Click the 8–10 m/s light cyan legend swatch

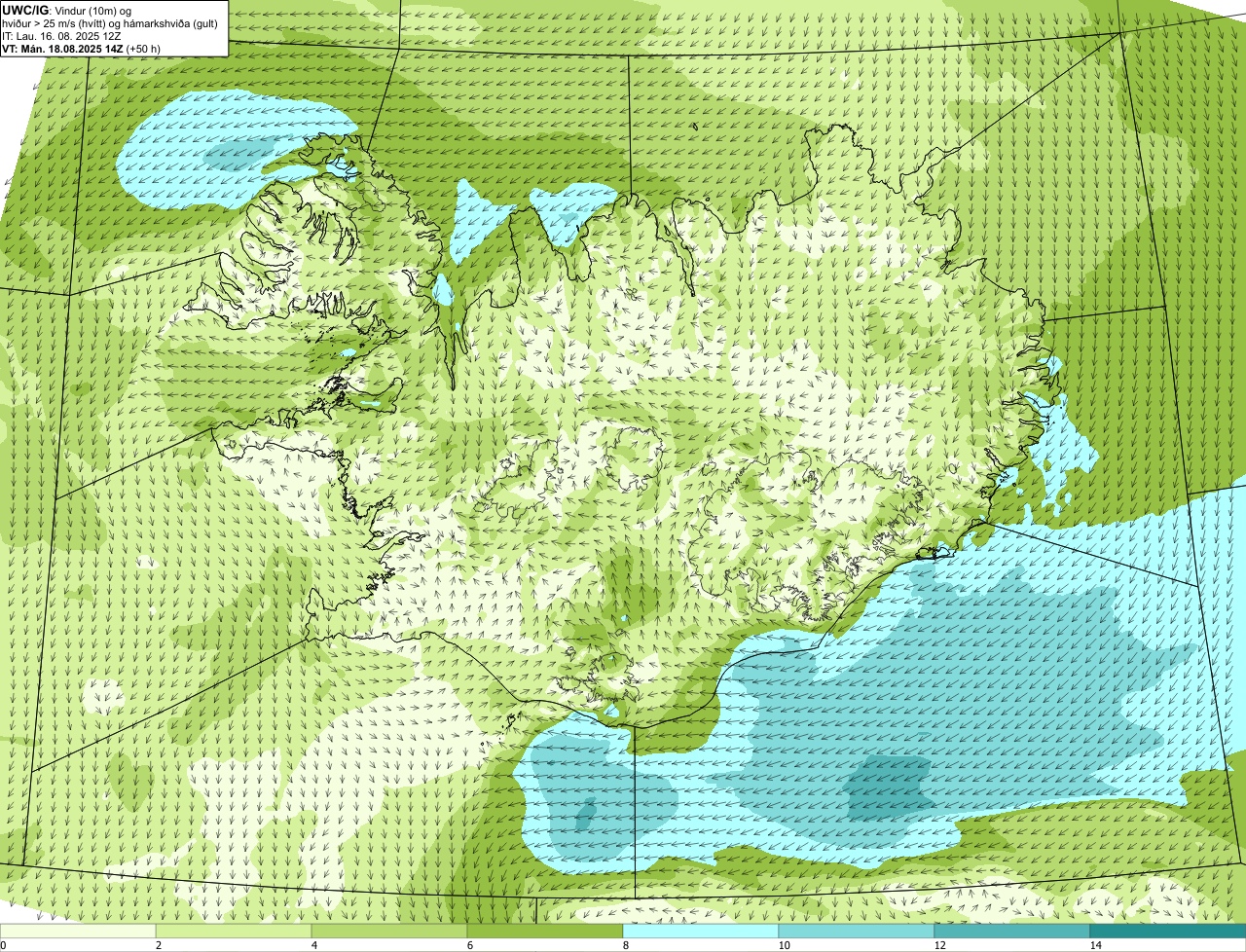701,931
